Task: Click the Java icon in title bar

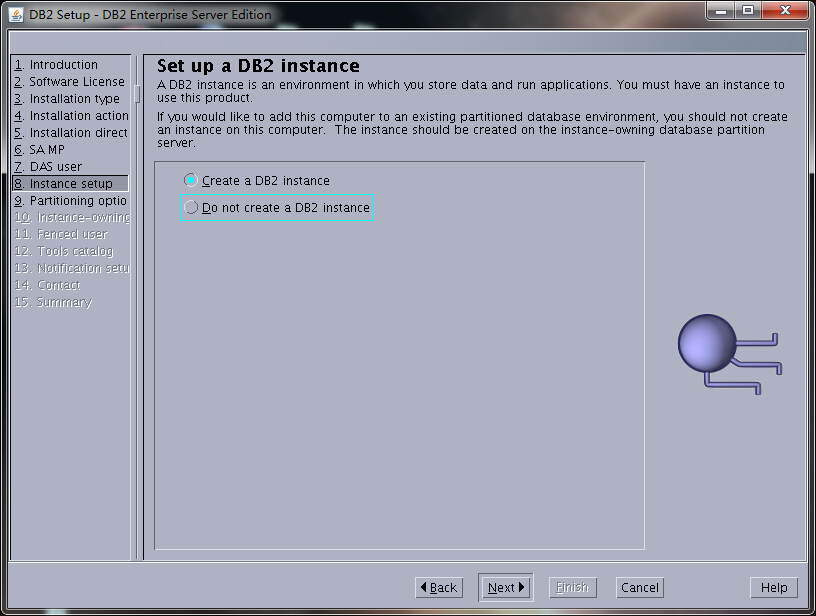Action: coord(16,15)
